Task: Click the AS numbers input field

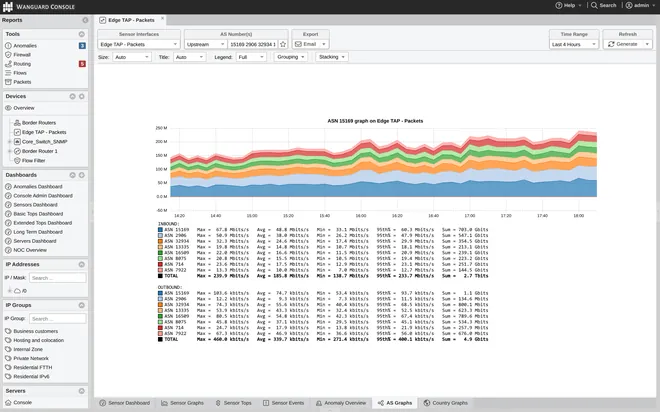Action: [253, 44]
